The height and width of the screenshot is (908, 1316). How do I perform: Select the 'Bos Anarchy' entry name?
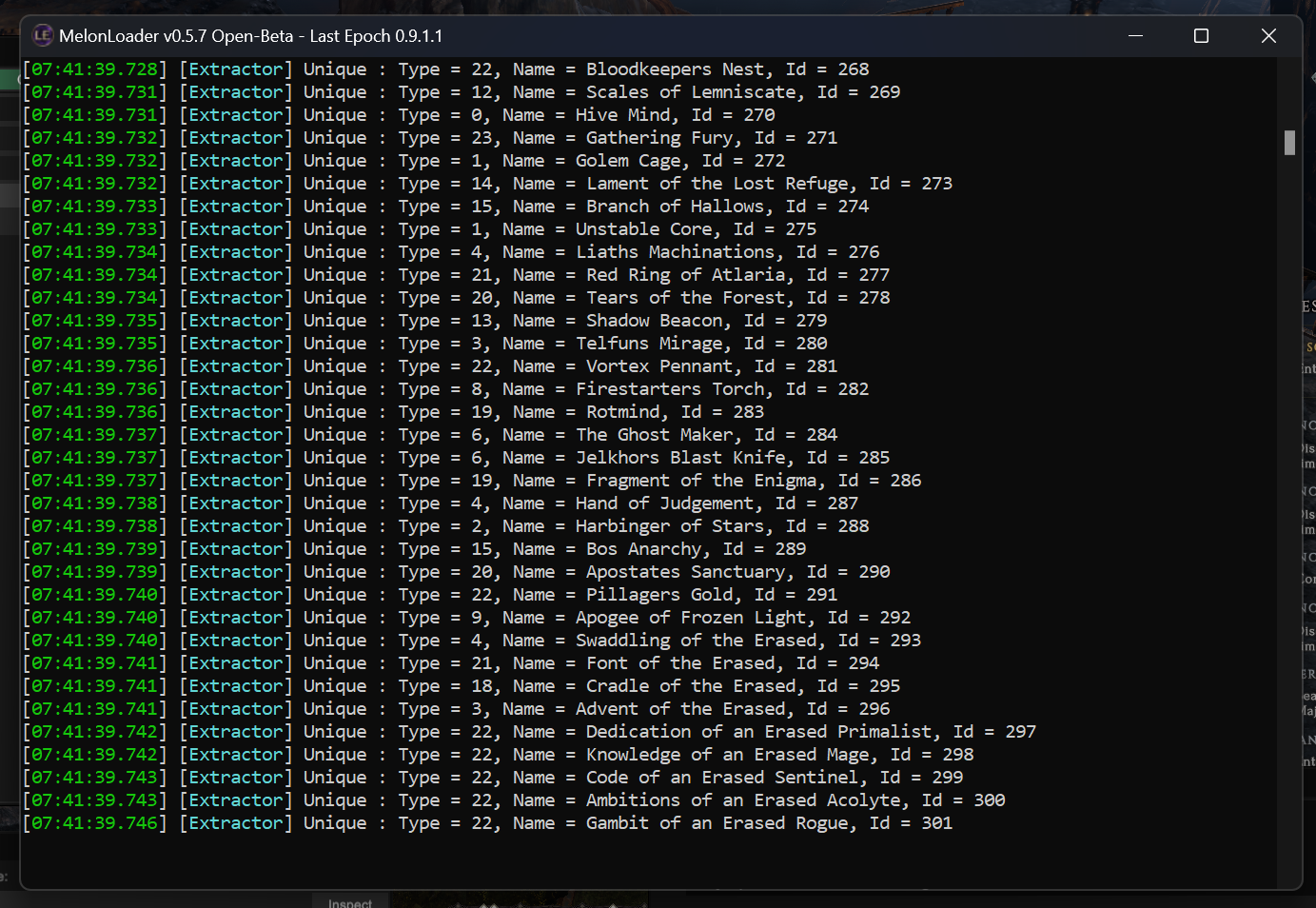pyautogui.click(x=643, y=549)
